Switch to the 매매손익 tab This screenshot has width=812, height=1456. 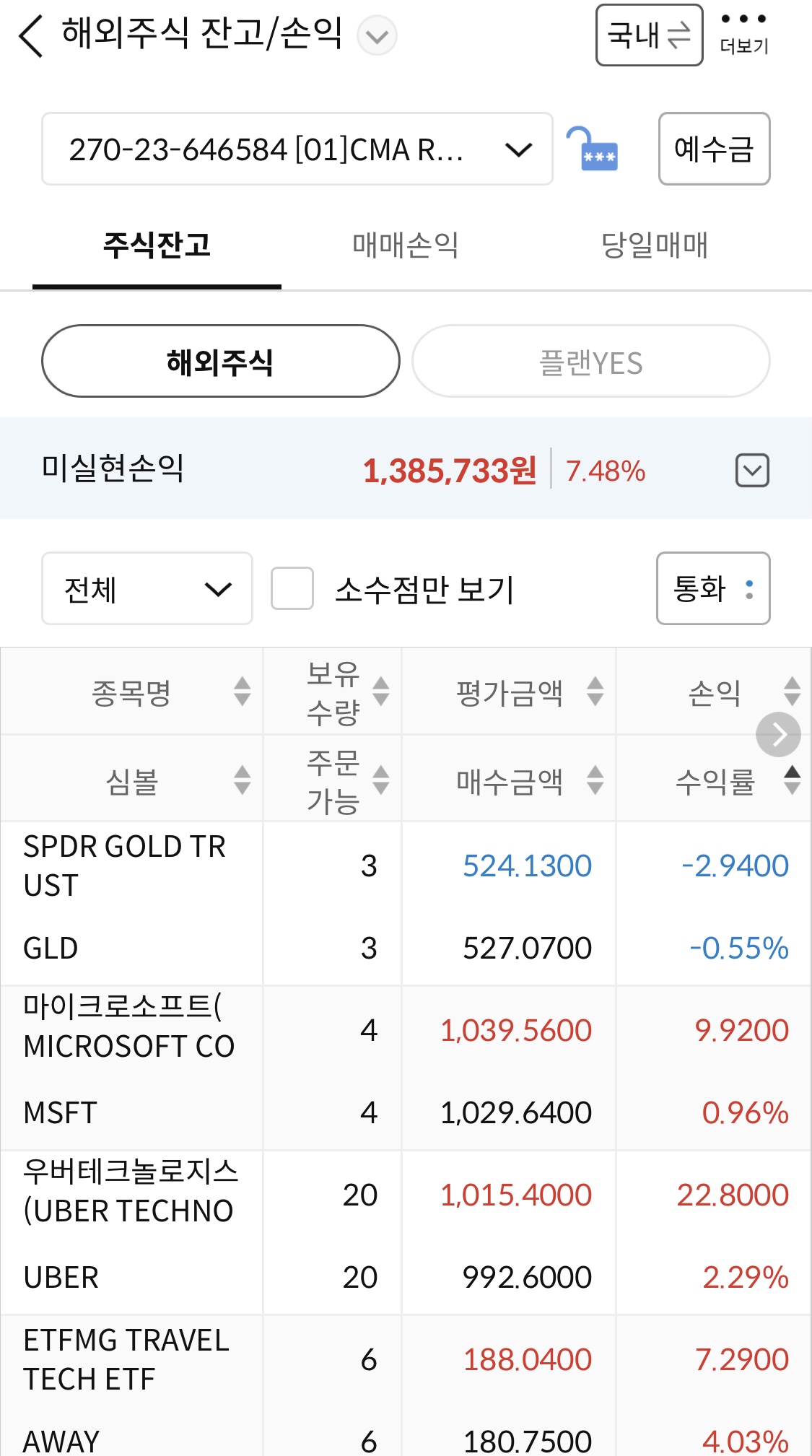click(x=406, y=245)
